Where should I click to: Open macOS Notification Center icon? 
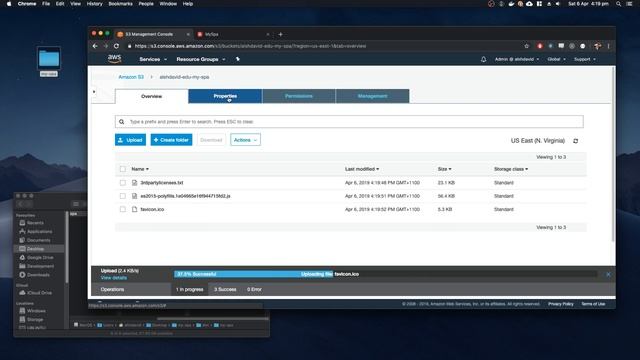click(629, 4)
